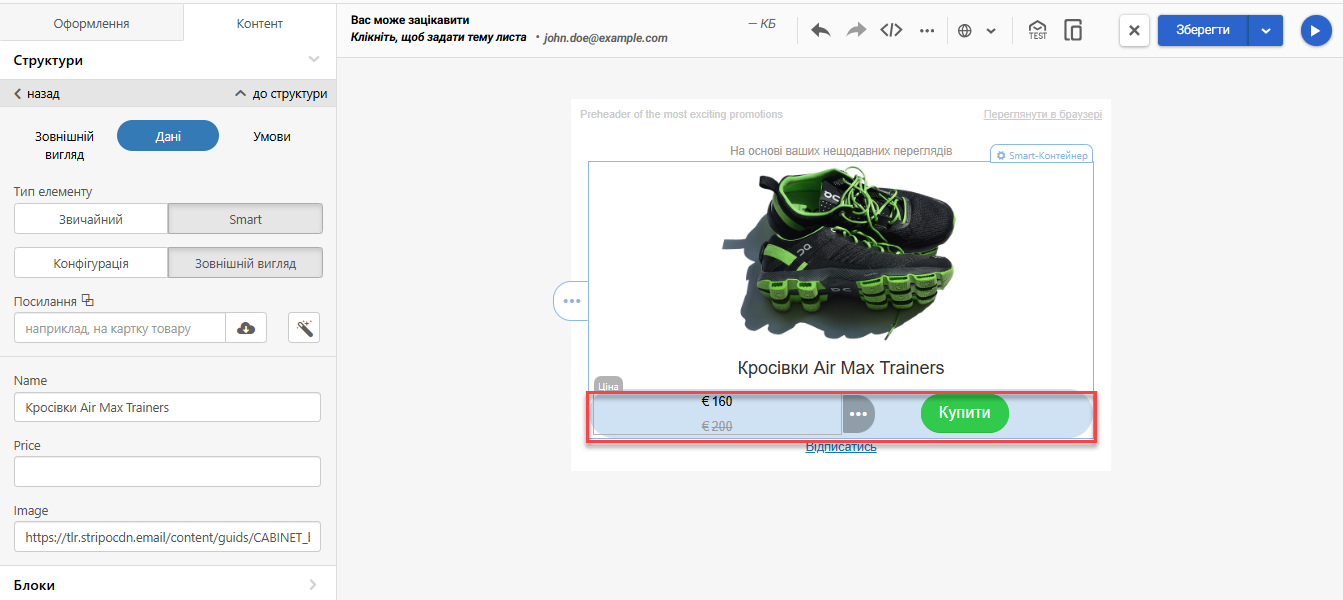The height and width of the screenshot is (600, 1343).
Task: Click the price block ellipsis handle
Action: pos(858,414)
